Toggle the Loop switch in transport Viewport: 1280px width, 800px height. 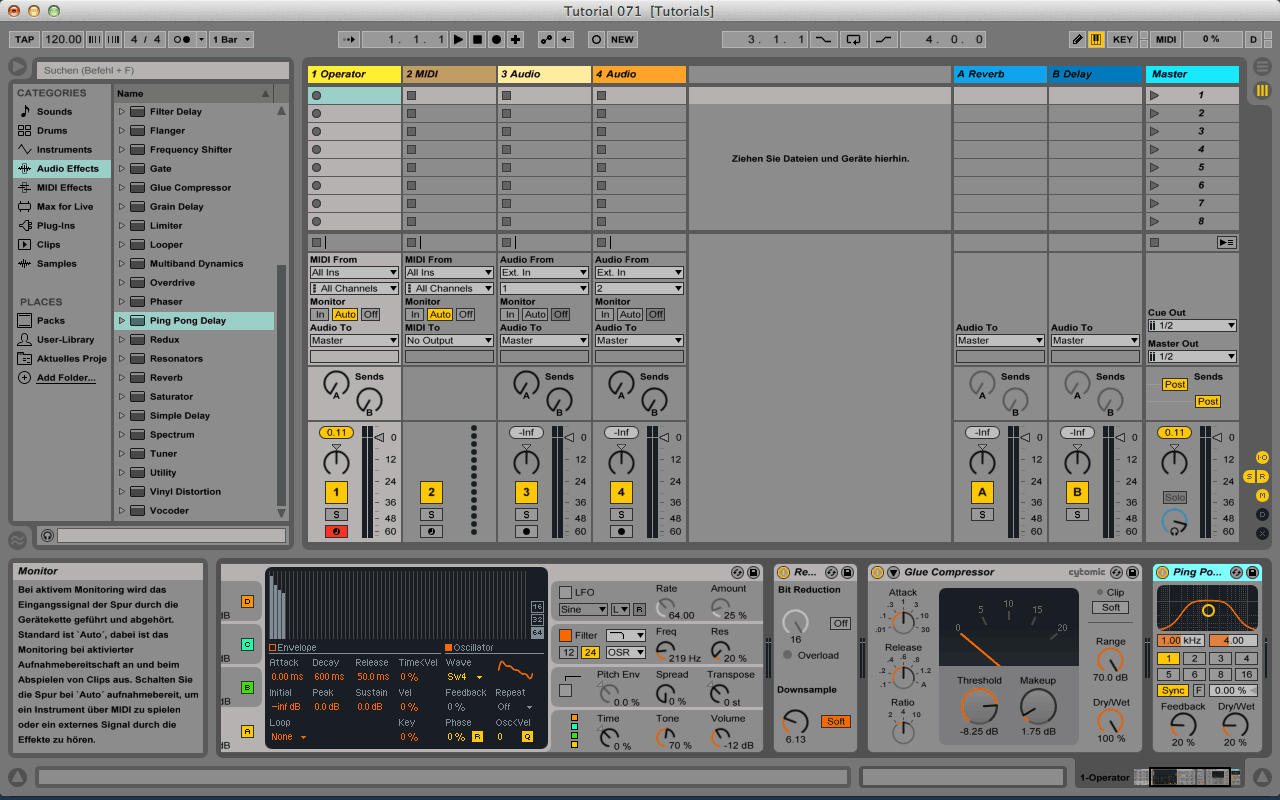pos(853,40)
